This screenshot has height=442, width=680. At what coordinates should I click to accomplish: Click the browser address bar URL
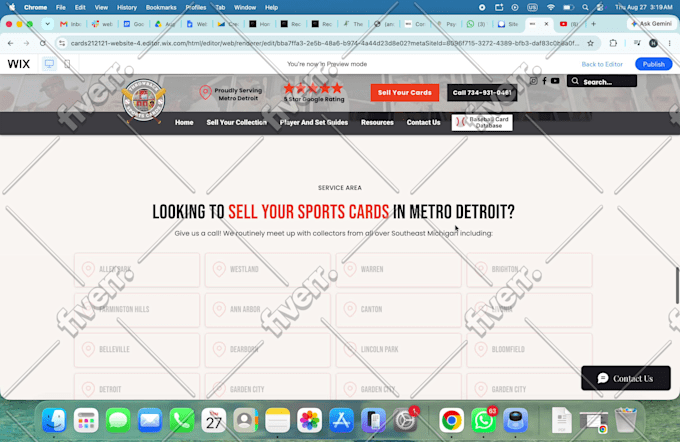(x=324, y=43)
